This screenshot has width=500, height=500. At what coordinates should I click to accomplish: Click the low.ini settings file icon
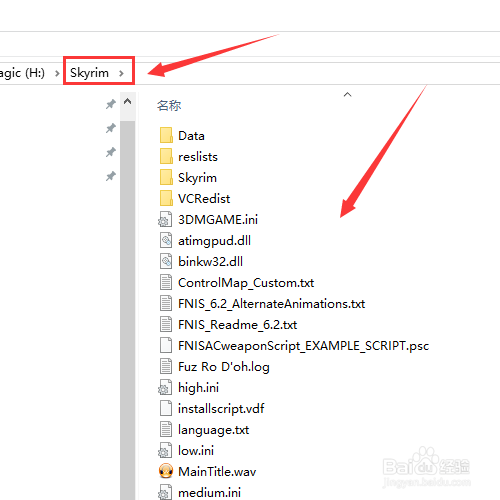tap(165, 451)
